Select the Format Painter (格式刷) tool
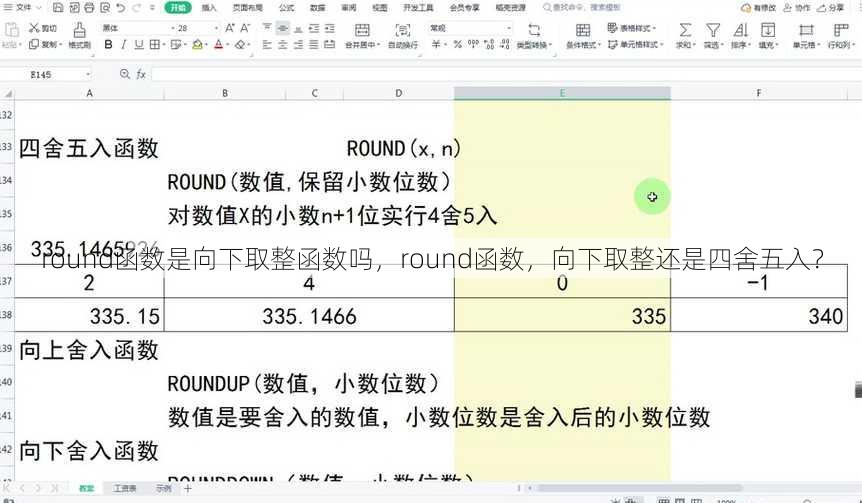This screenshot has width=862, height=503. point(80,36)
